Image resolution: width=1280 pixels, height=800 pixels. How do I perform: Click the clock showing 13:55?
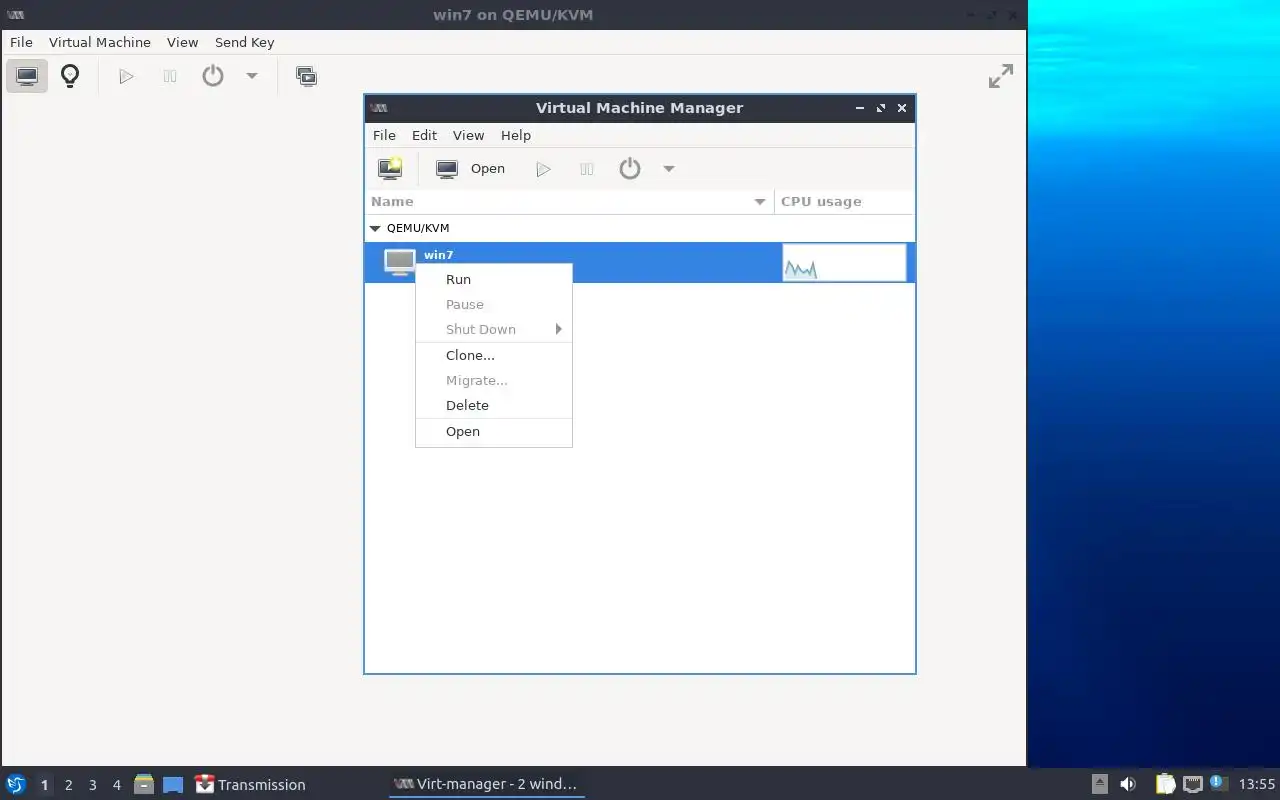click(1257, 784)
